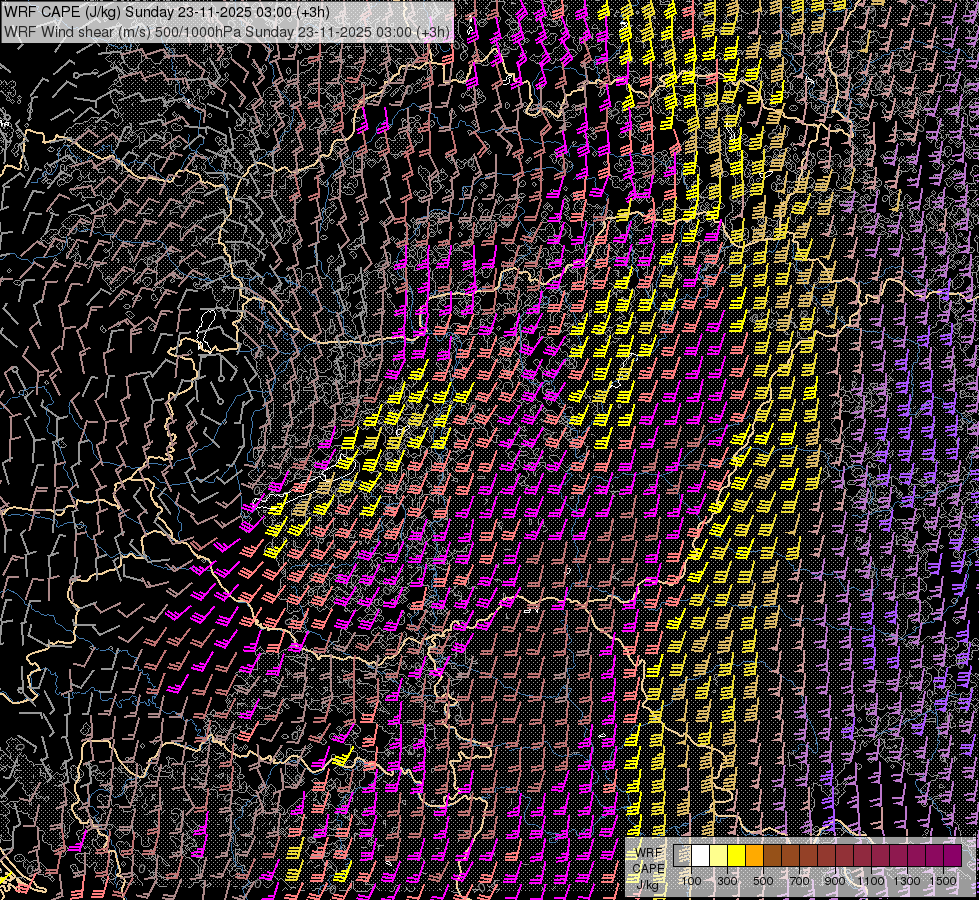Click the "WRF CAPE J/kg" legend title
Image resolution: width=979 pixels, height=900 pixels.
[649, 868]
